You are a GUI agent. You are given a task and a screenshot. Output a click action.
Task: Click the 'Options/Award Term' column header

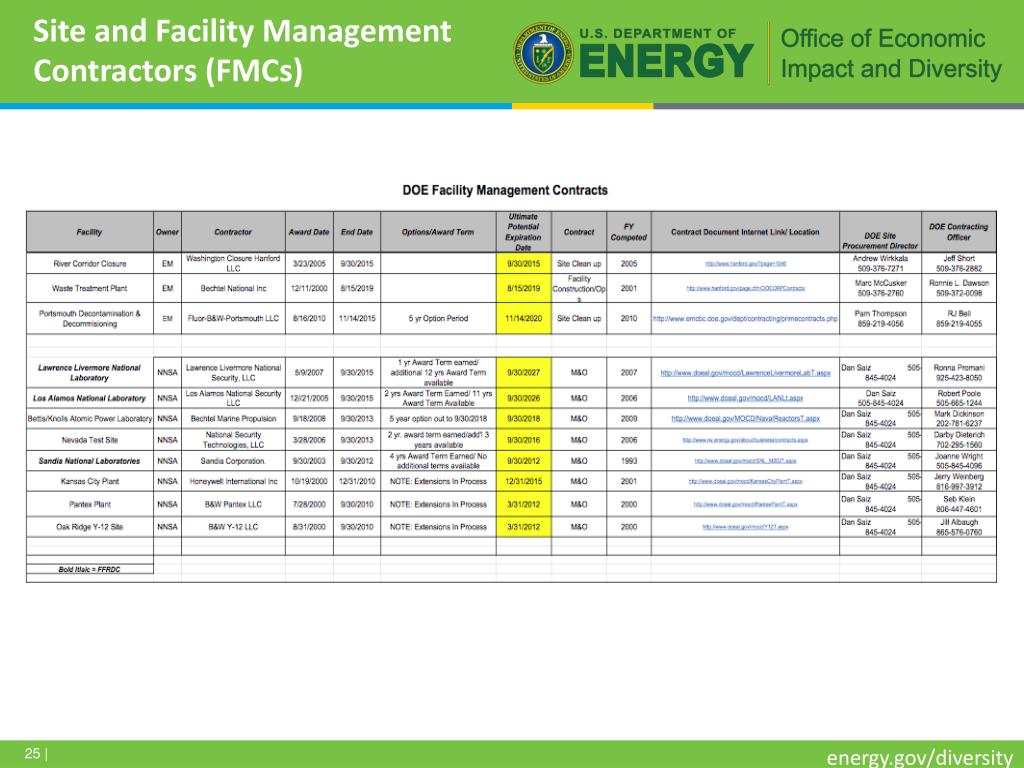tap(438, 232)
